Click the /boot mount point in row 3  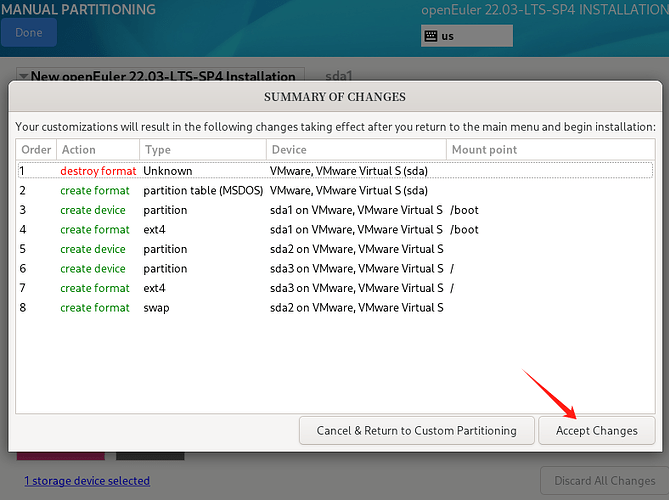pyautogui.click(x=464, y=210)
